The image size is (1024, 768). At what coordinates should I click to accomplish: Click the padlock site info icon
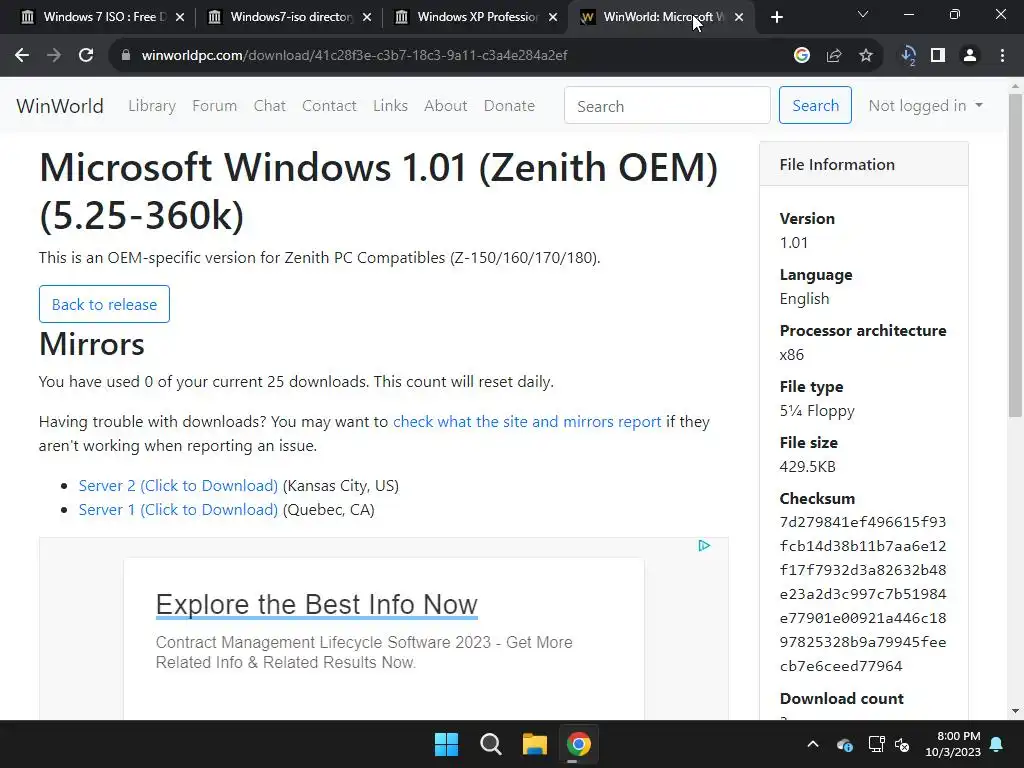[x=126, y=56]
